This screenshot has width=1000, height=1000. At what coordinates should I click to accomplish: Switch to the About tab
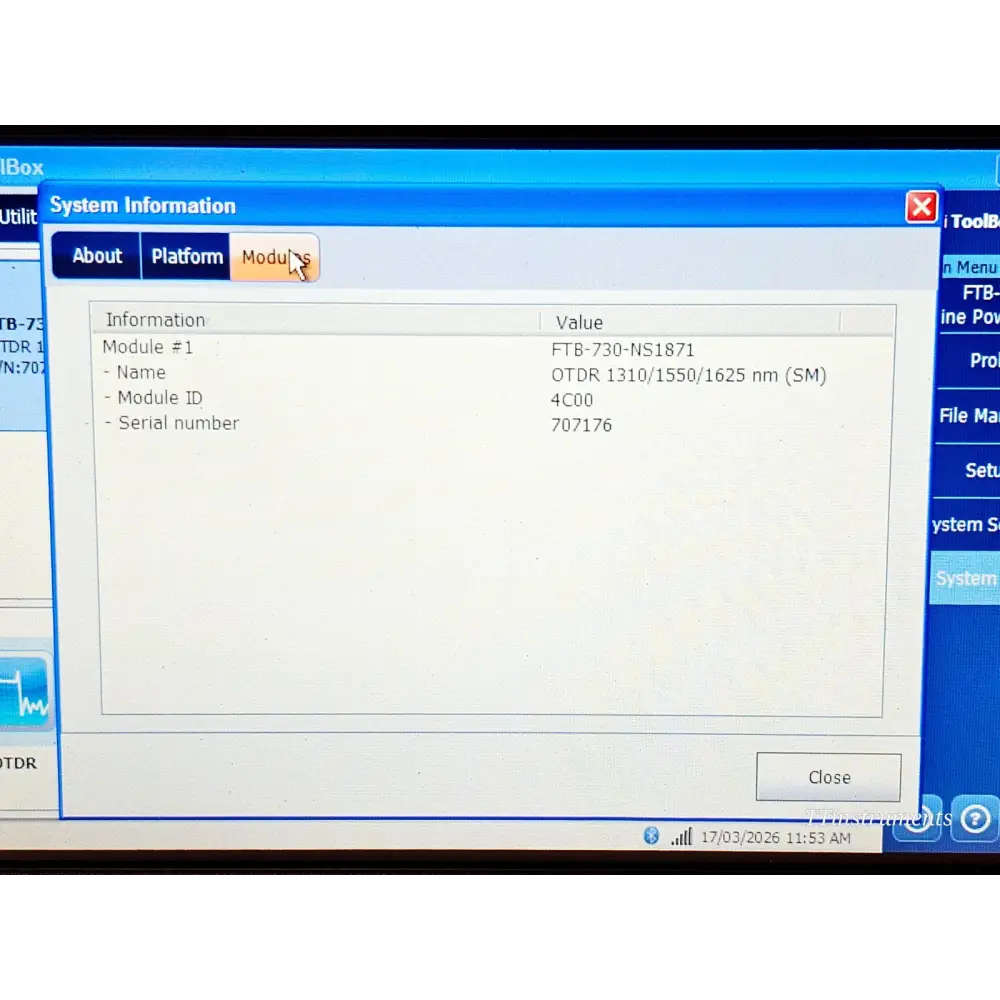[x=96, y=256]
